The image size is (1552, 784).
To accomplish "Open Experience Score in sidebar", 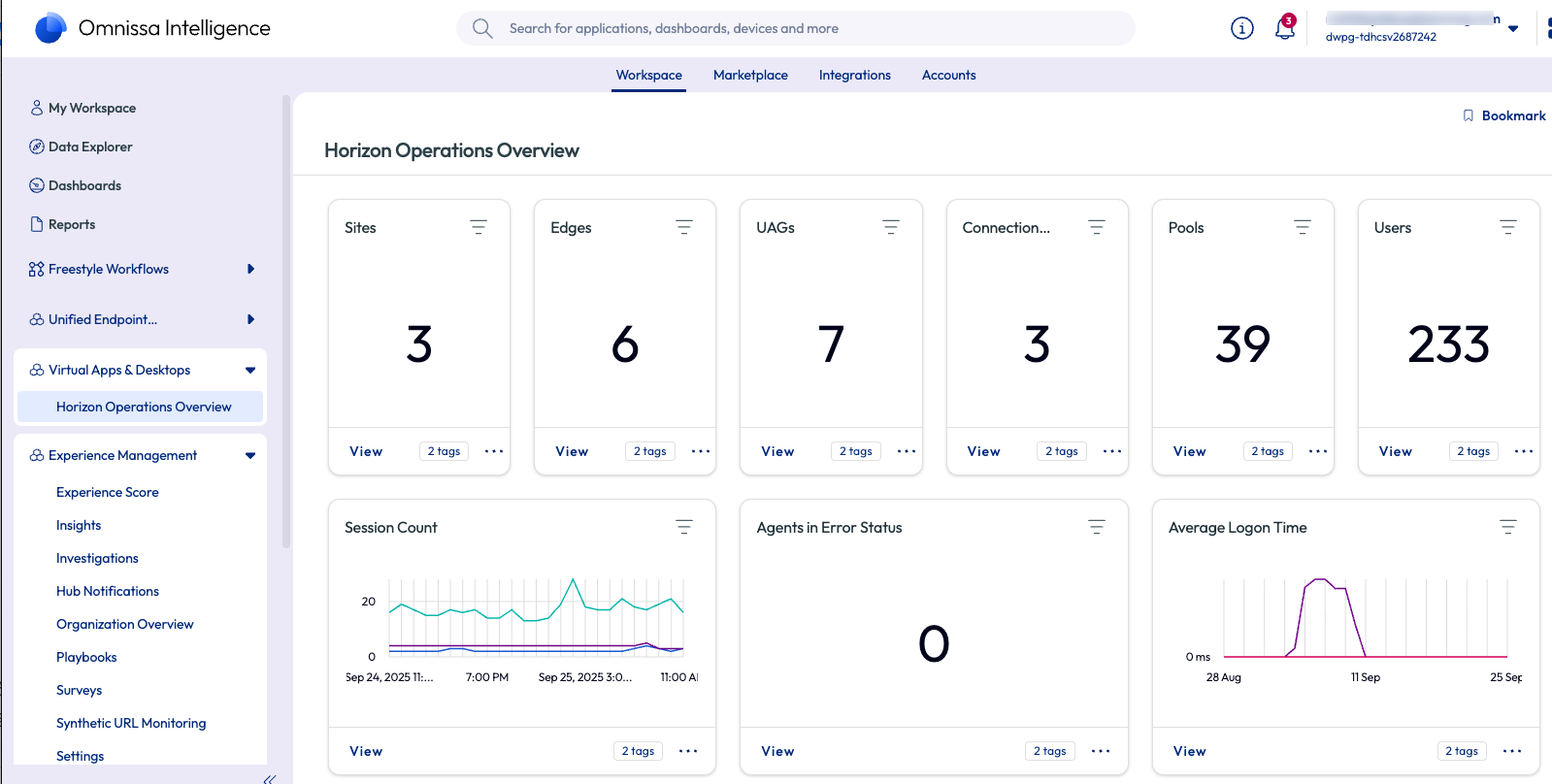I will pyautogui.click(x=108, y=492).
